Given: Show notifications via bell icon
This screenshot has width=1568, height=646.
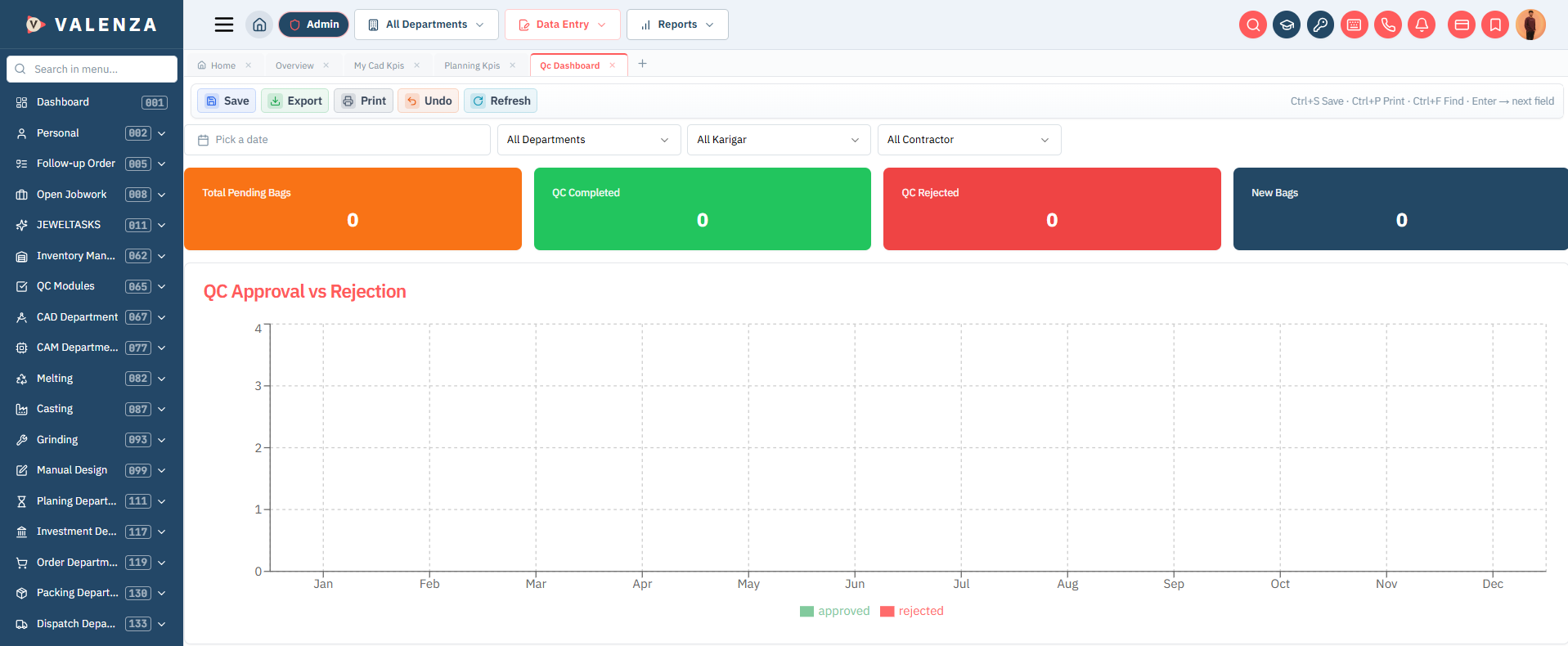Looking at the screenshot, I should click(x=1422, y=25).
